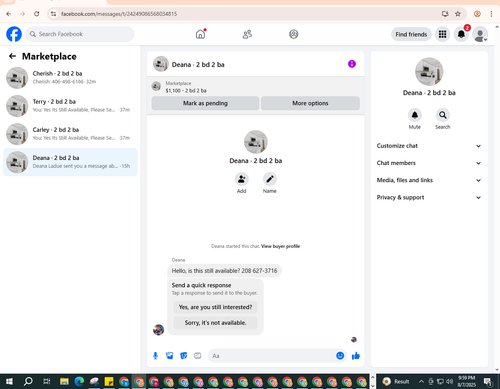500x389 pixels.
Task: Open the apps menu grid icon
Action: (x=442, y=34)
